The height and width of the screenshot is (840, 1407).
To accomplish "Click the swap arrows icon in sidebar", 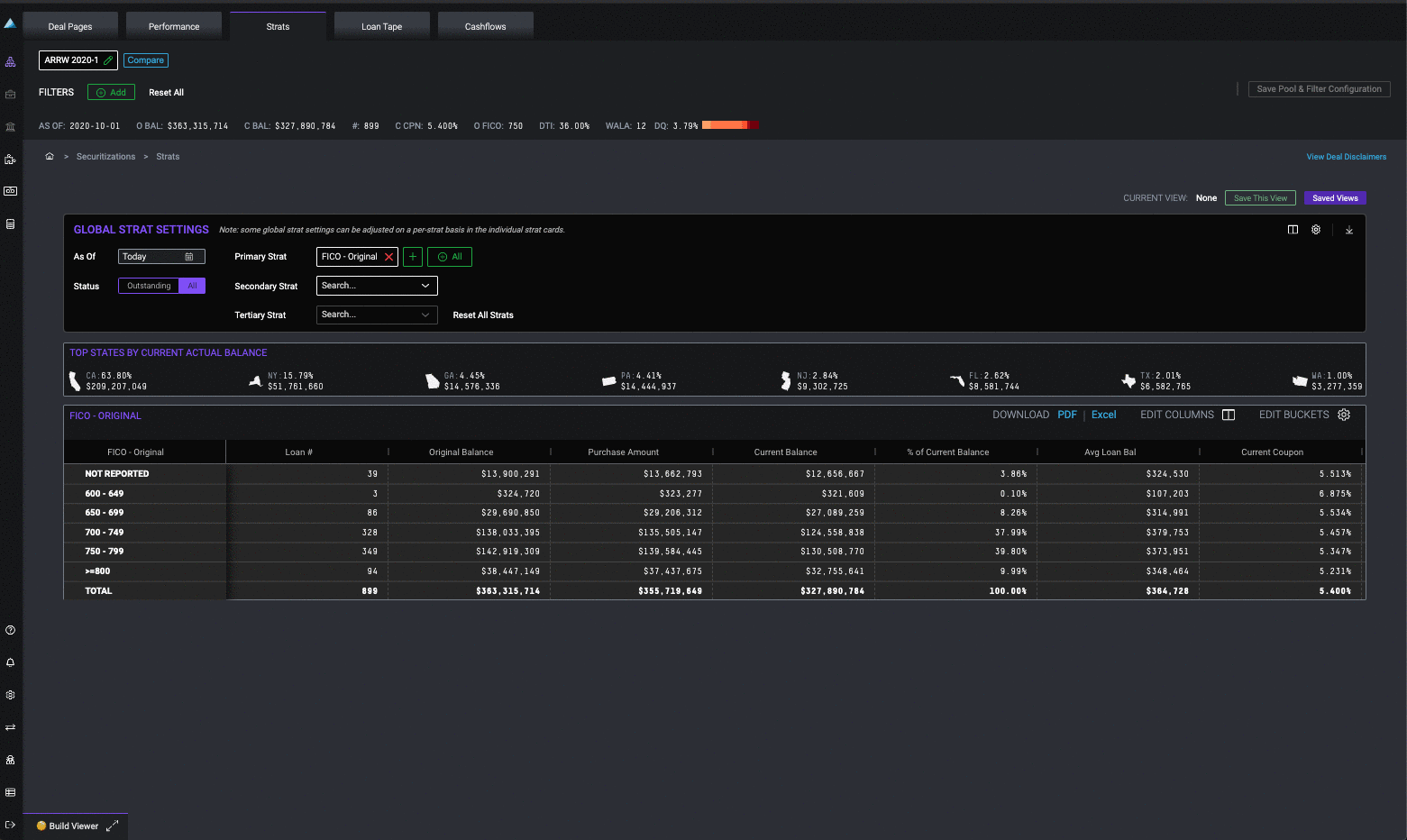I will pyautogui.click(x=10, y=727).
